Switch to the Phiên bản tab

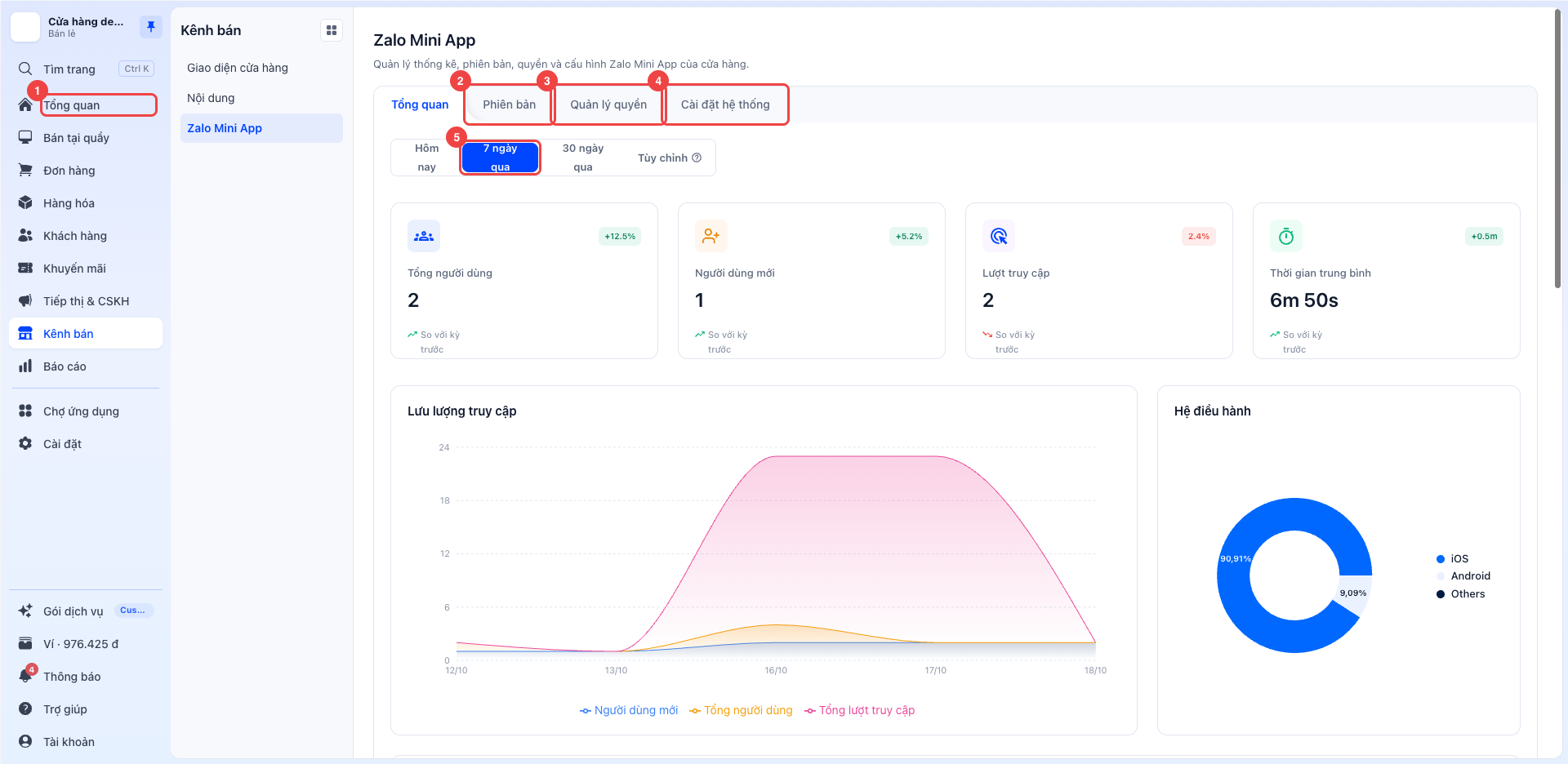510,104
